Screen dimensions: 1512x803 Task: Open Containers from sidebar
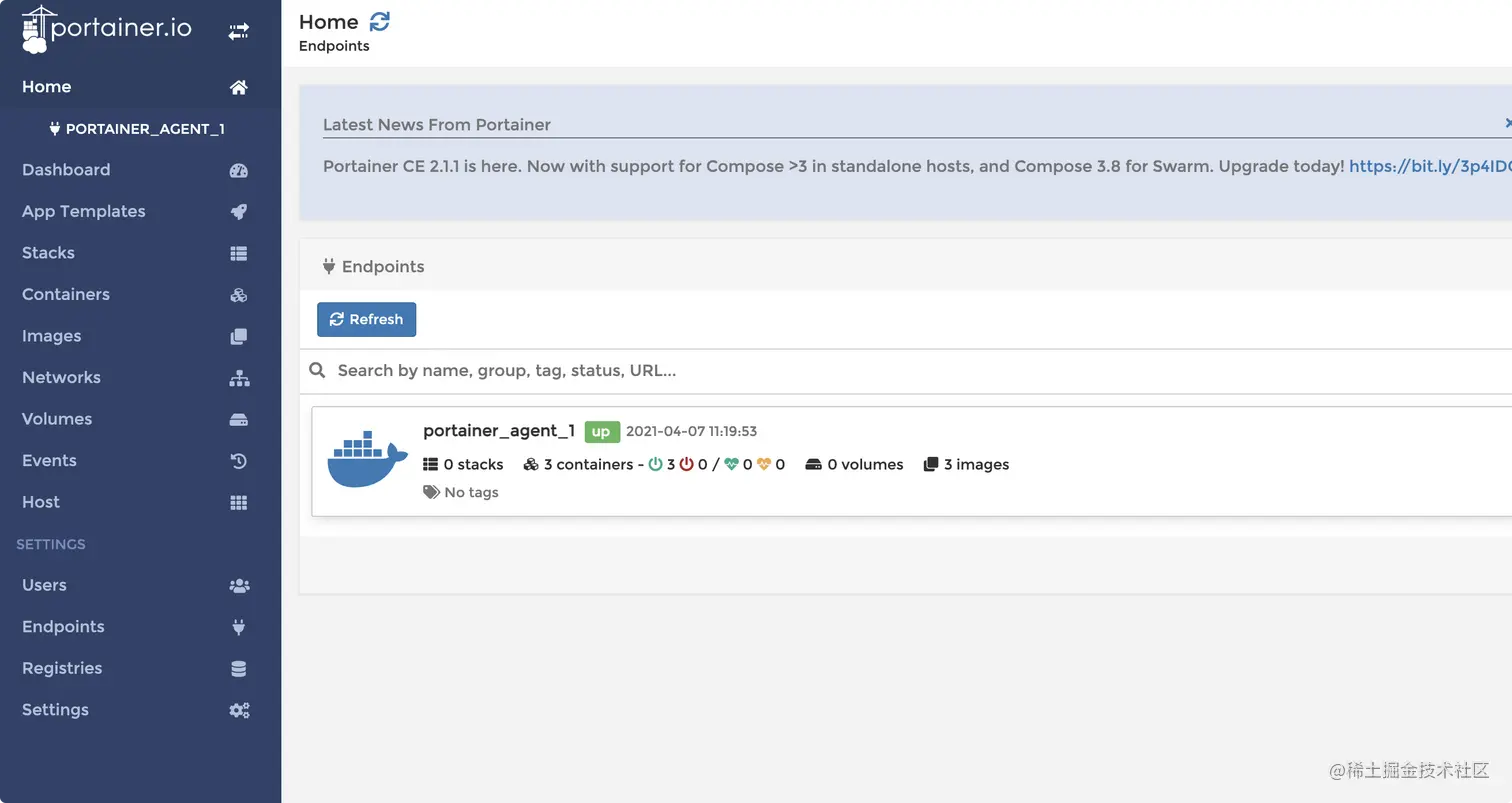66,294
